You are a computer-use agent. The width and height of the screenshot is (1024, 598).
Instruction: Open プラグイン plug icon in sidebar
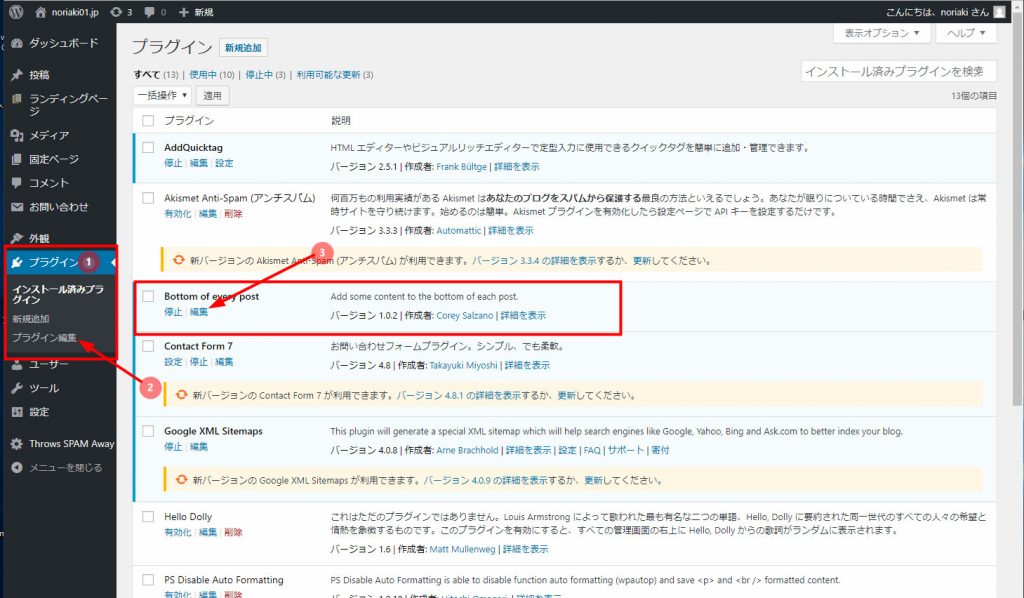[x=17, y=262]
